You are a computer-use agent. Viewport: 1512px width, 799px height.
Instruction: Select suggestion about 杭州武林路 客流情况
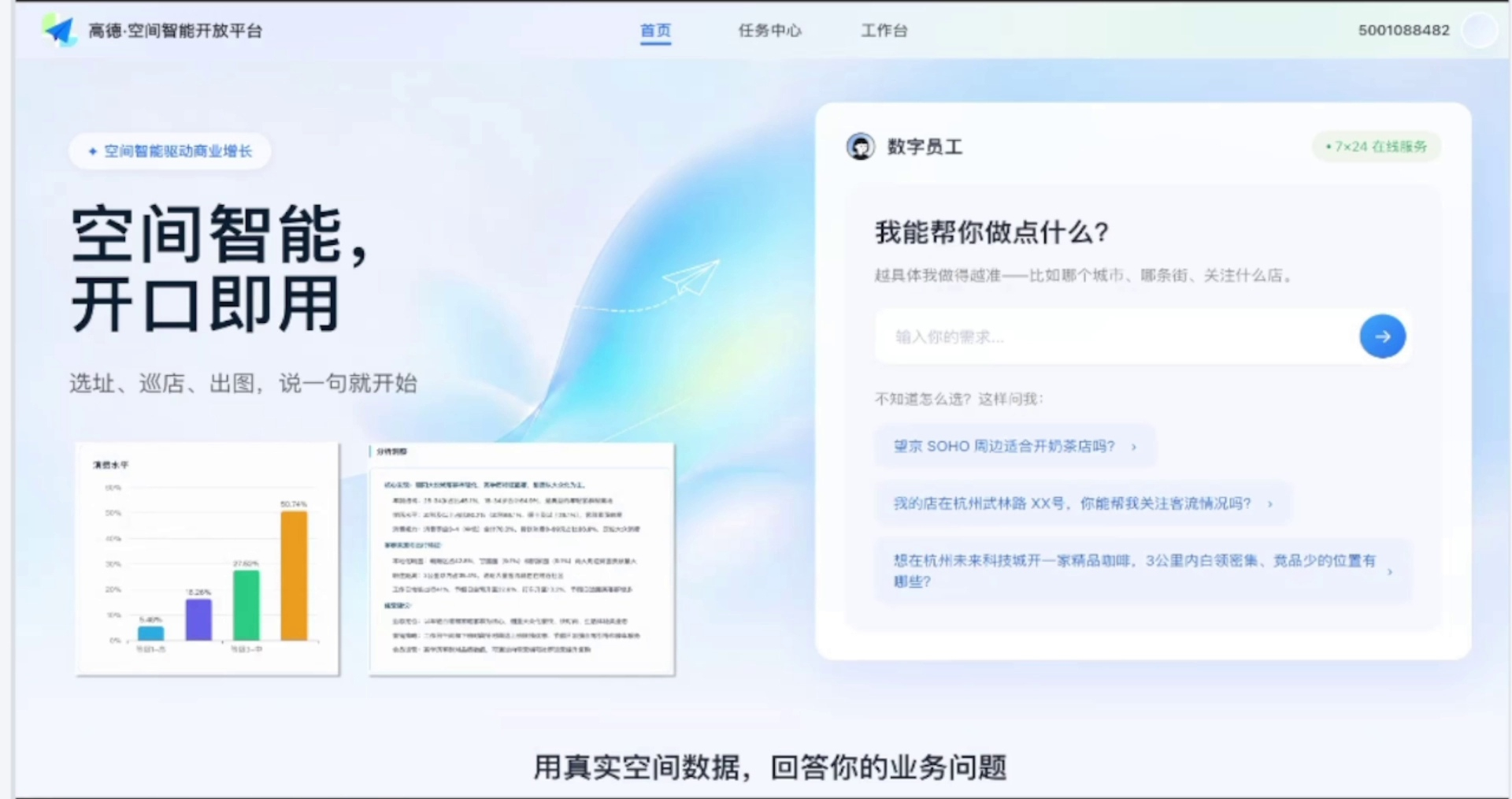coord(1083,503)
